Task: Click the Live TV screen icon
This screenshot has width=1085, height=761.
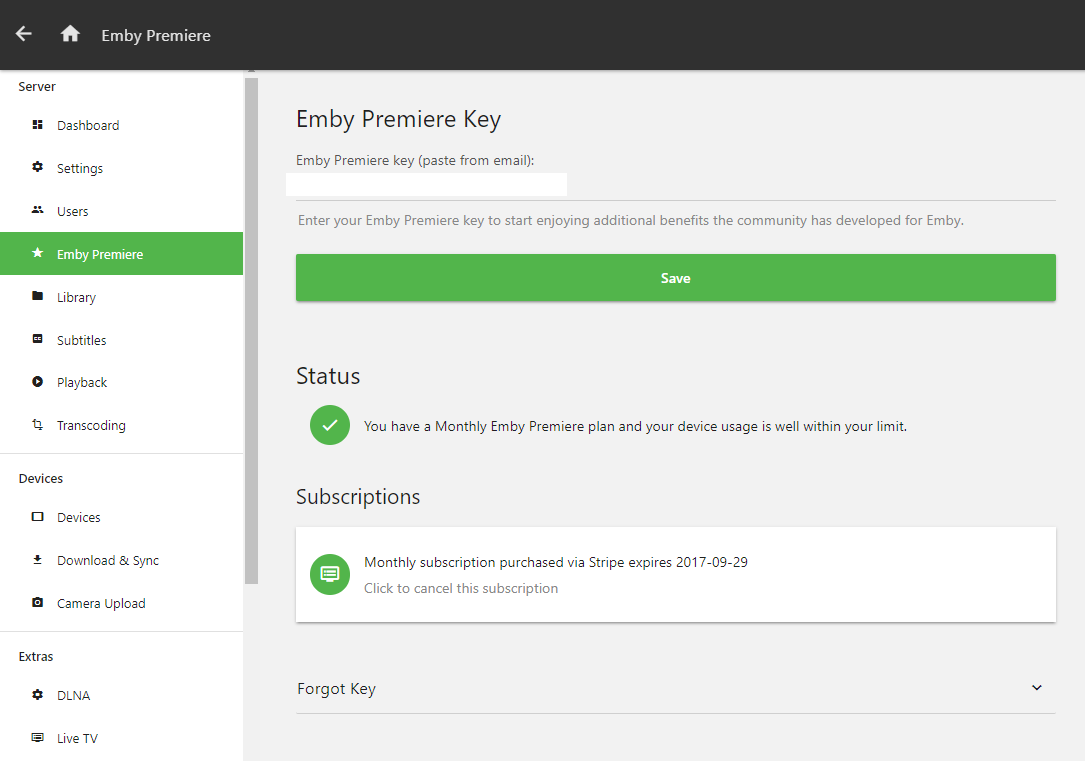Action: [37, 737]
